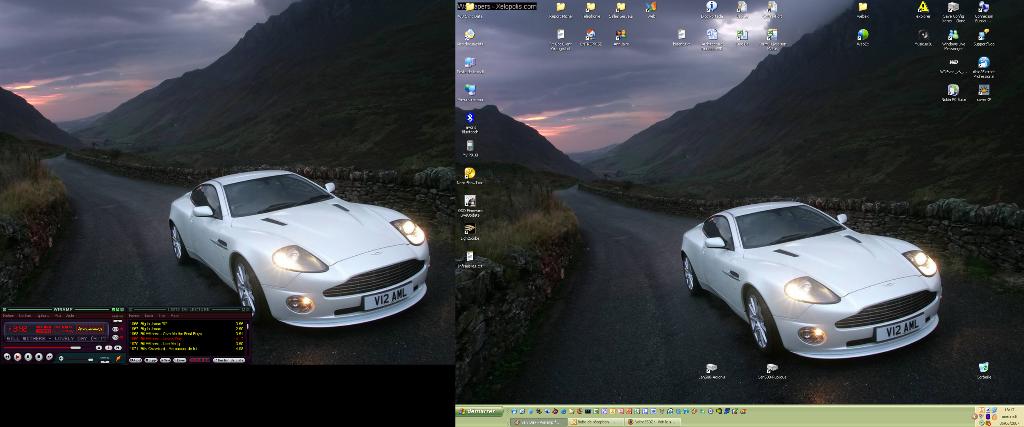Open the playlist editor's add files menu button

135,360
